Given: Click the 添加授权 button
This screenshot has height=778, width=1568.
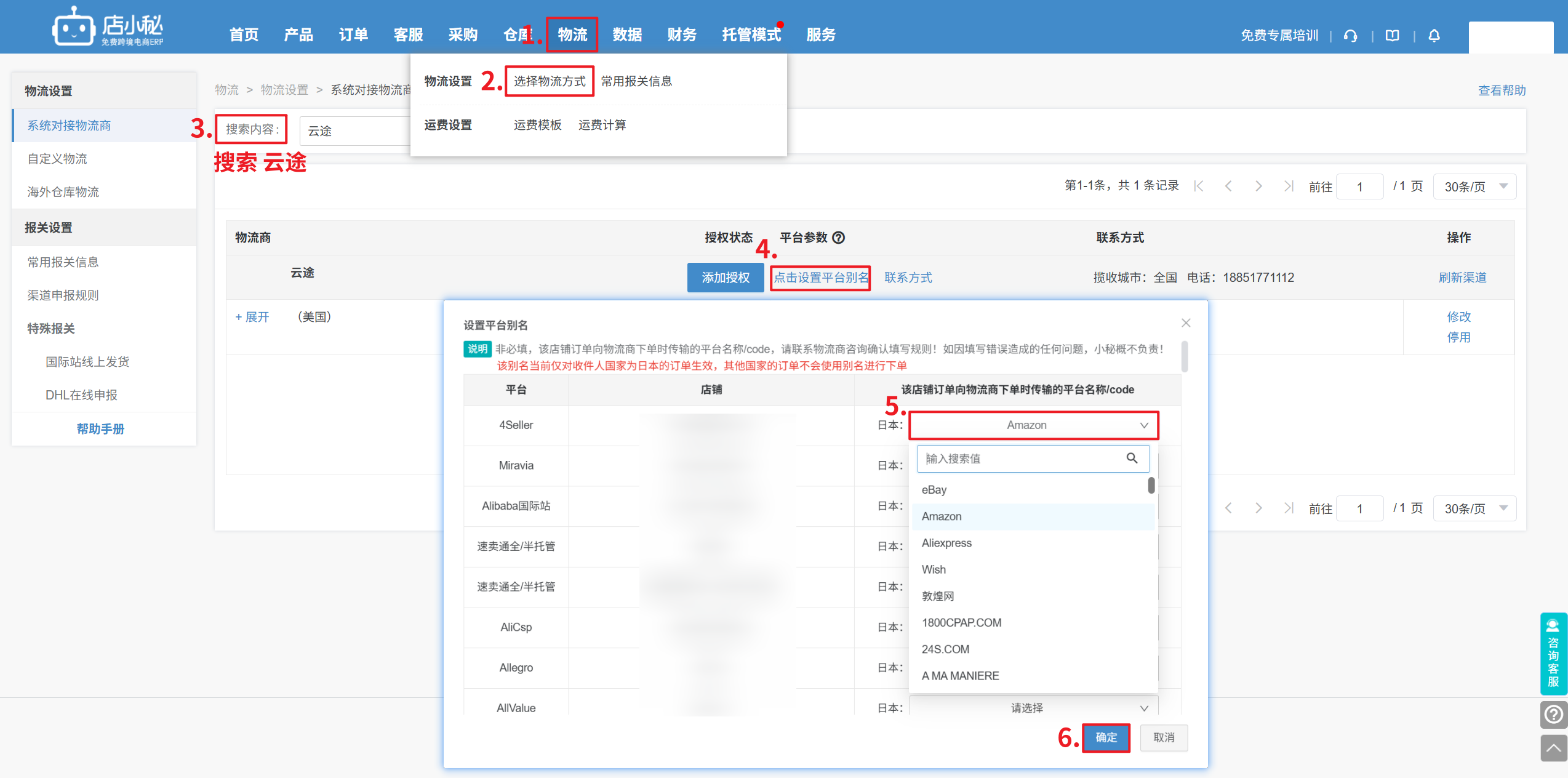Looking at the screenshot, I should point(725,278).
